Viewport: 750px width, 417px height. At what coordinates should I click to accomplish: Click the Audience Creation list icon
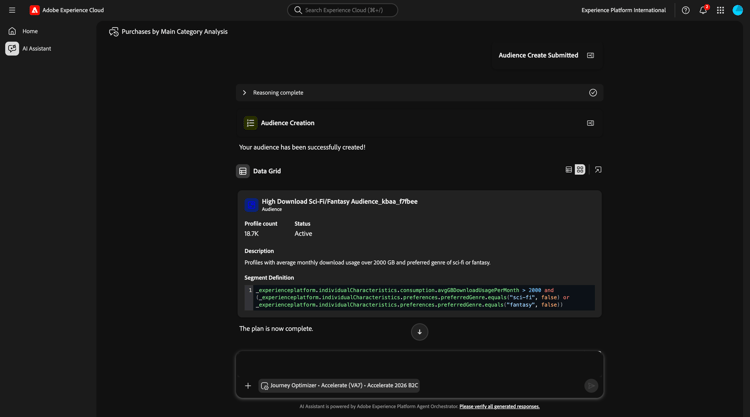pos(250,123)
